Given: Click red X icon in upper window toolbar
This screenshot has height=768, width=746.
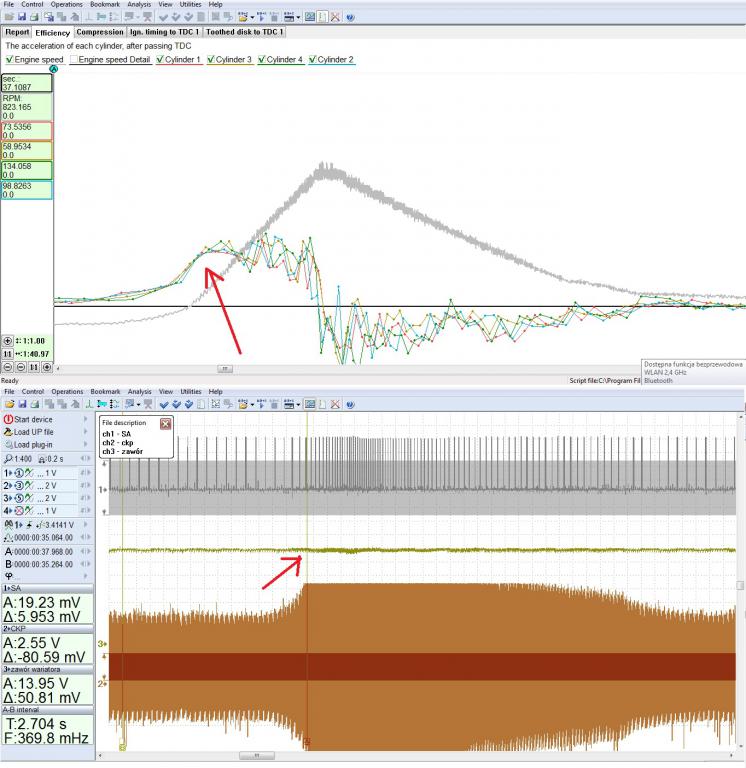Looking at the screenshot, I should [x=335, y=17].
